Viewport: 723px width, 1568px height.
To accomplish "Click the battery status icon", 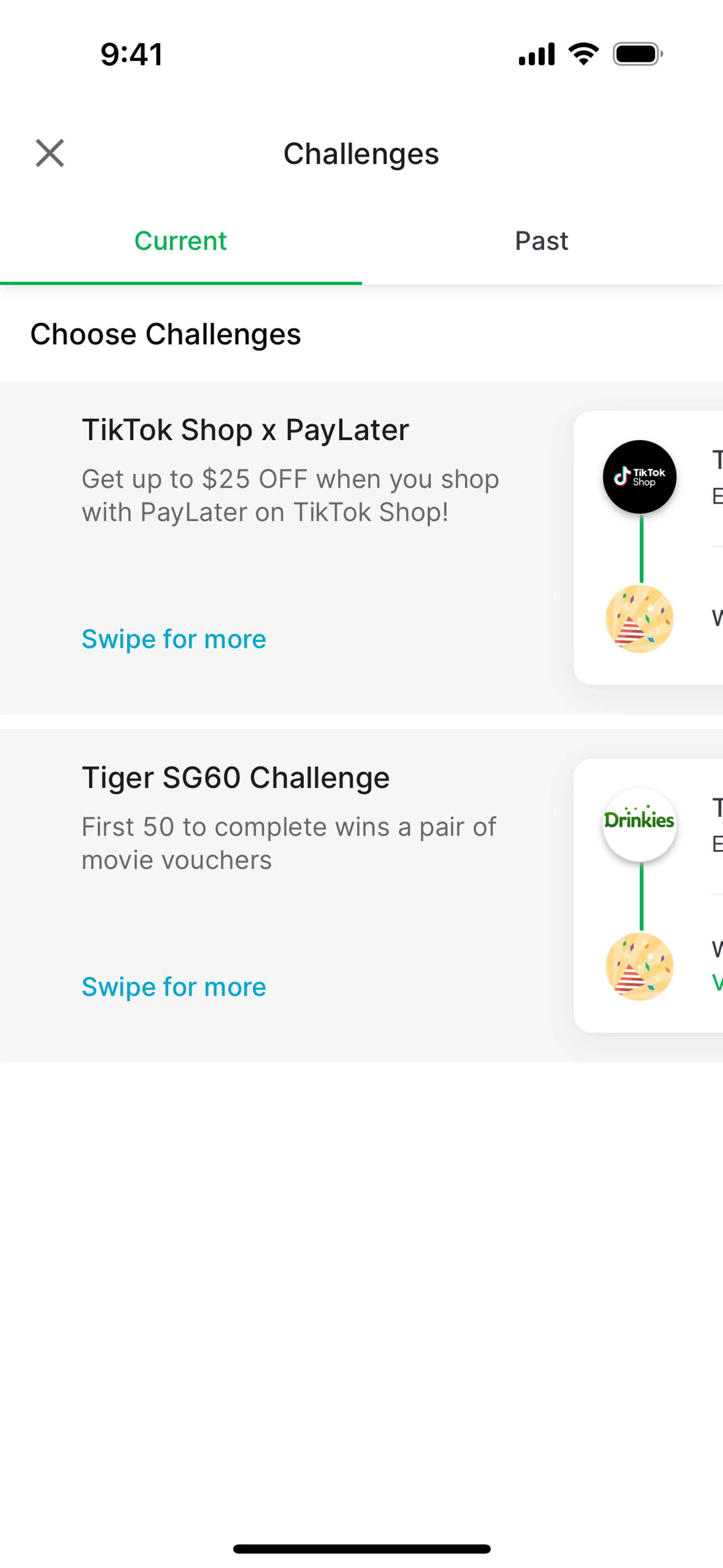I will tap(637, 54).
